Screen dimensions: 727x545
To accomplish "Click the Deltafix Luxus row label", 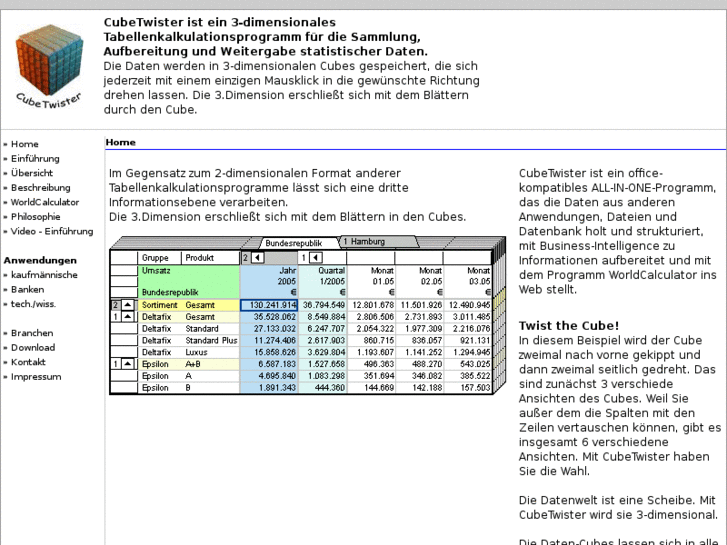I will pyautogui.click(x=189, y=353).
